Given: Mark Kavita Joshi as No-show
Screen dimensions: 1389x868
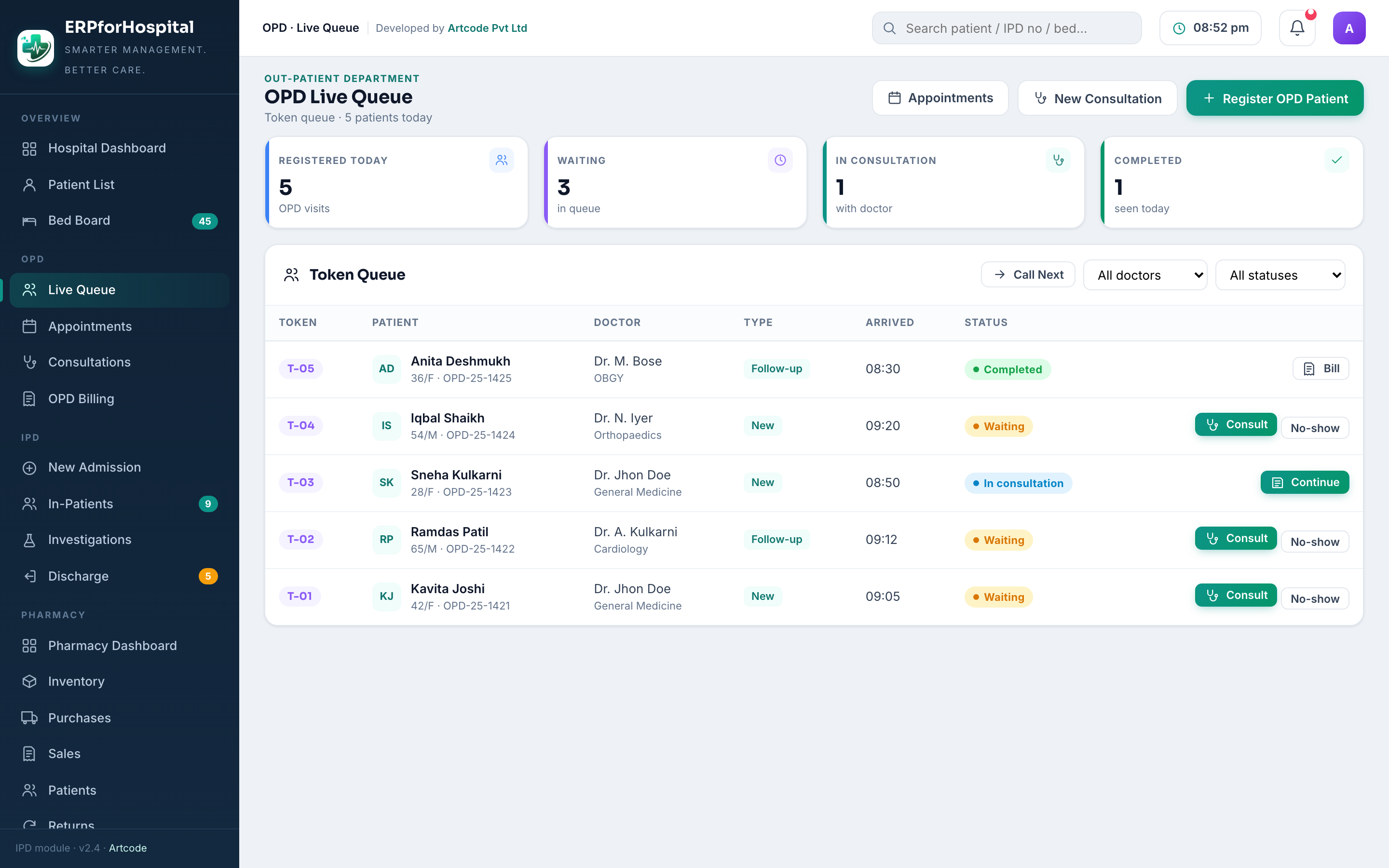Looking at the screenshot, I should 1315,598.
